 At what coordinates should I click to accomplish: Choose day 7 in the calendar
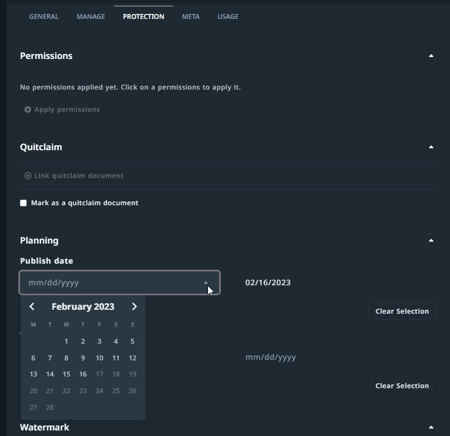coord(50,358)
